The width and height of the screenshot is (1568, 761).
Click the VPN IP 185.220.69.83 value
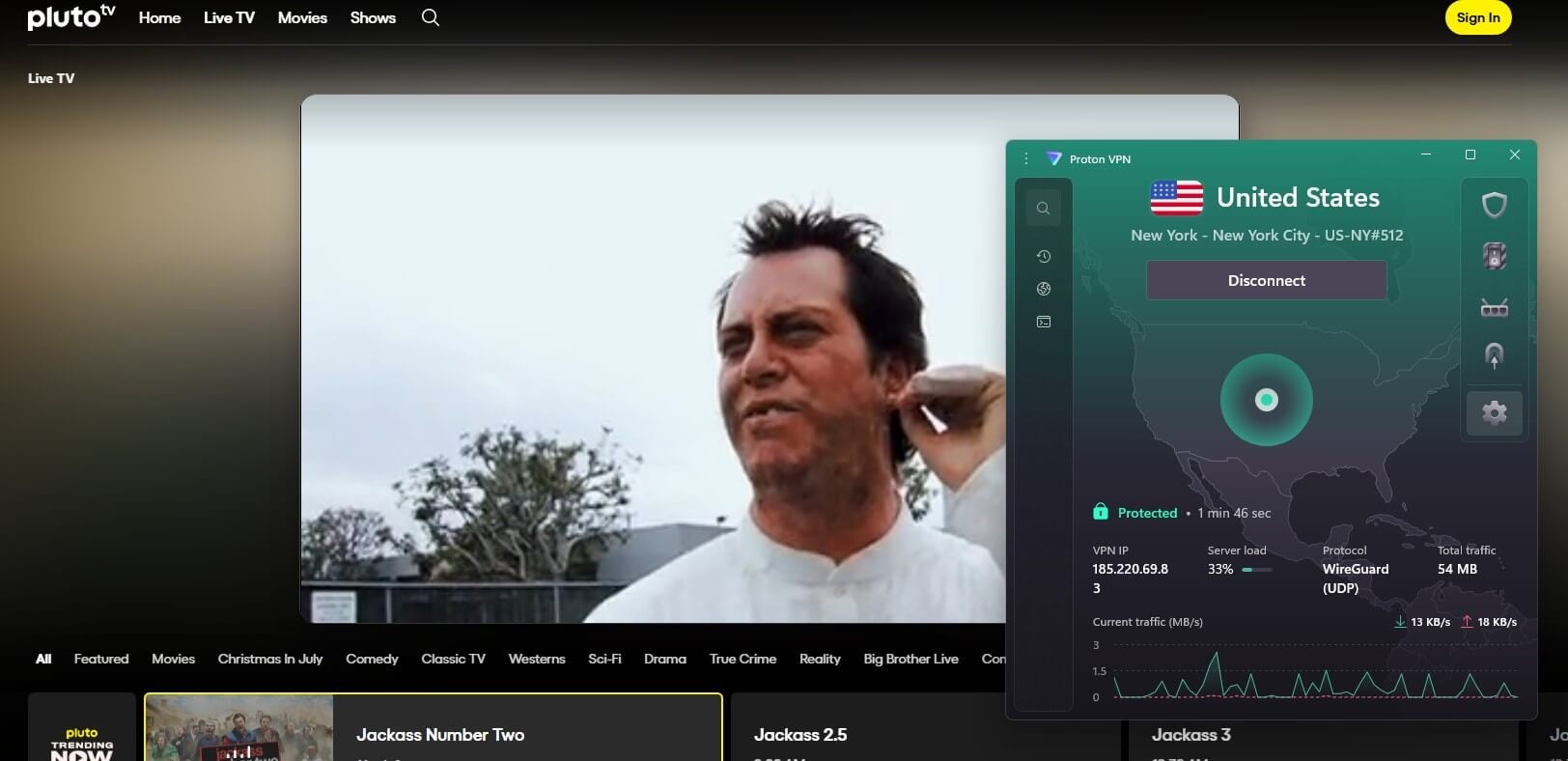1130,578
